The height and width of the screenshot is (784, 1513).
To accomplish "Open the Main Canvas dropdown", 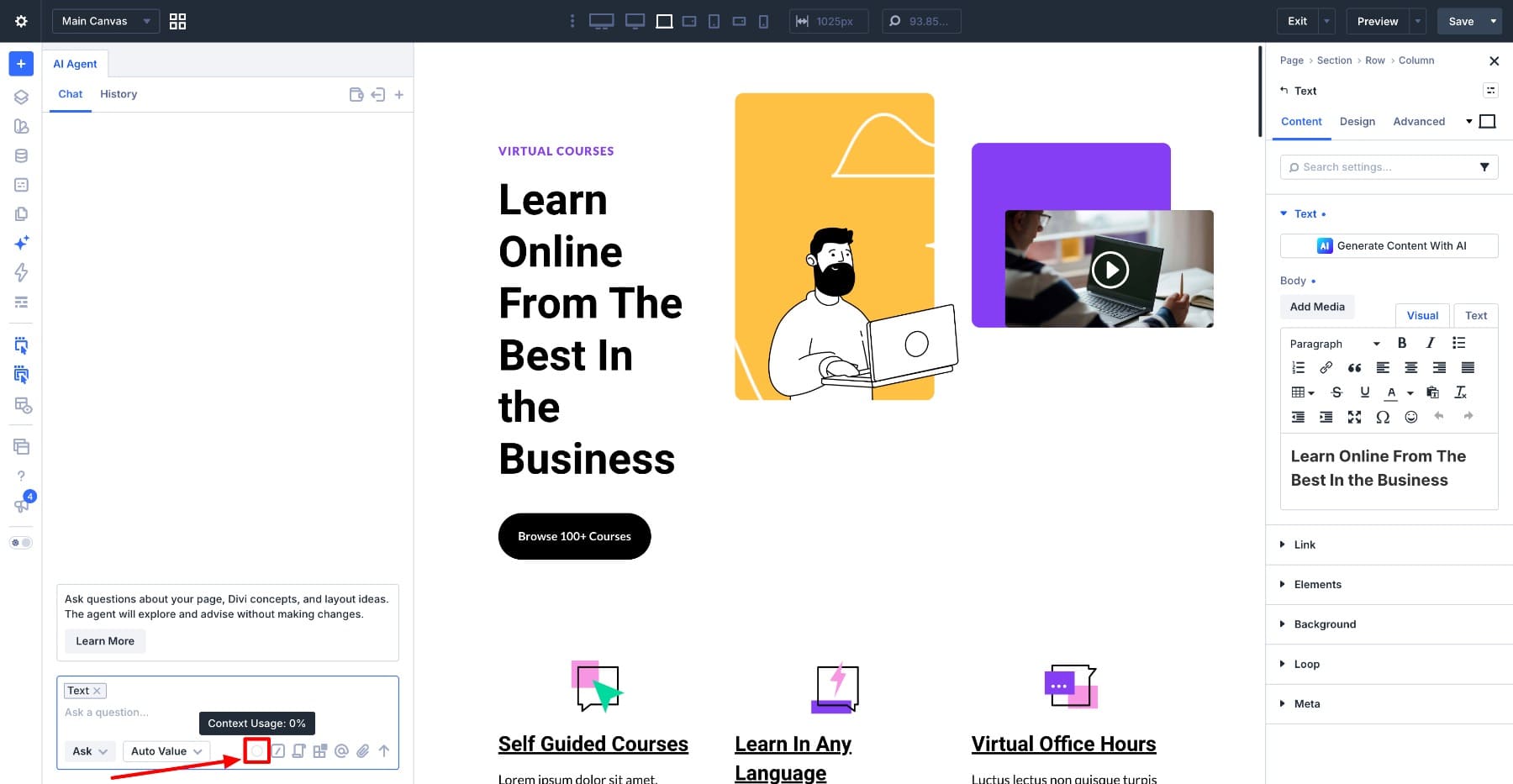I will (x=106, y=21).
